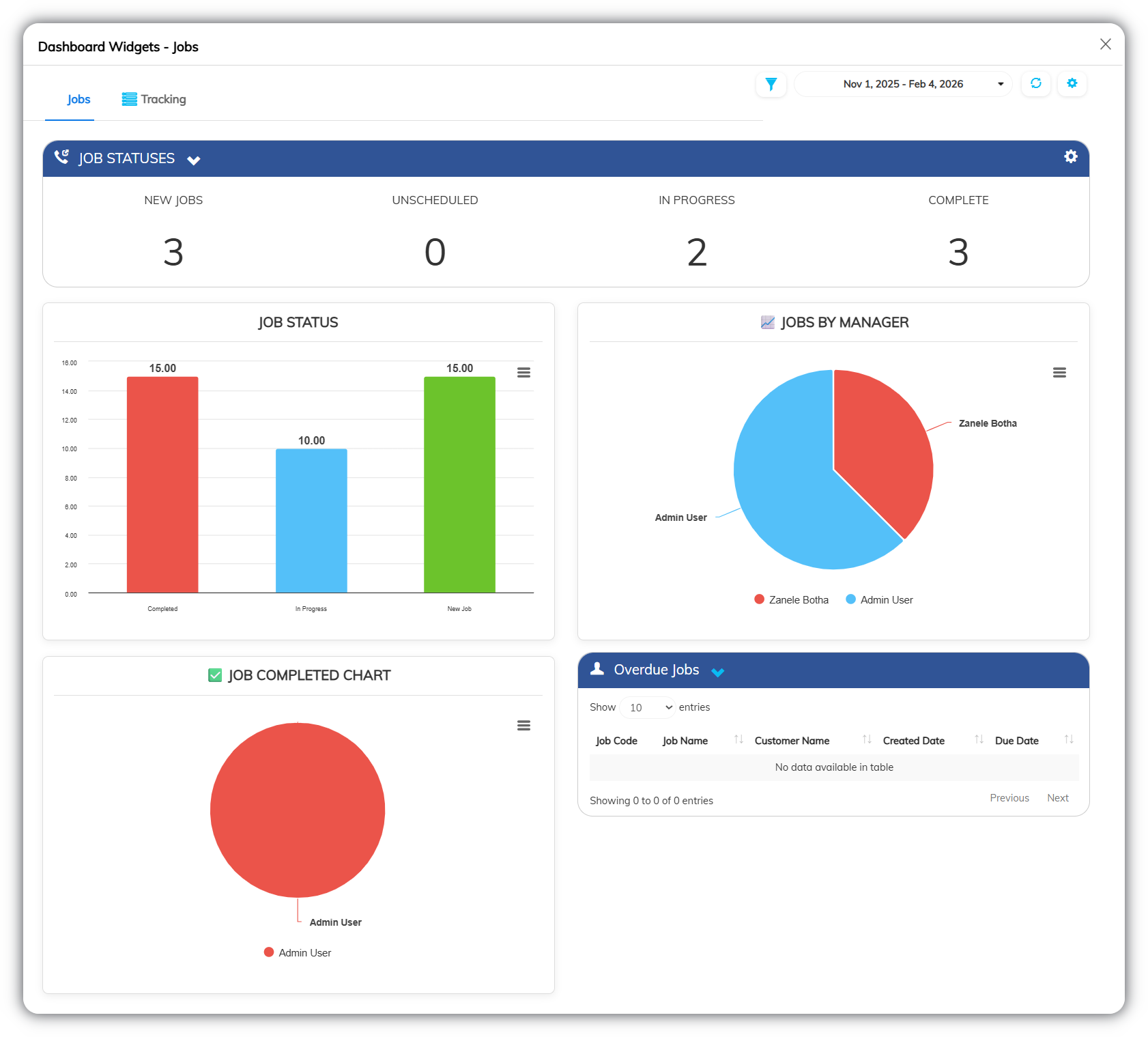Click the New Jobs count 3

click(173, 253)
